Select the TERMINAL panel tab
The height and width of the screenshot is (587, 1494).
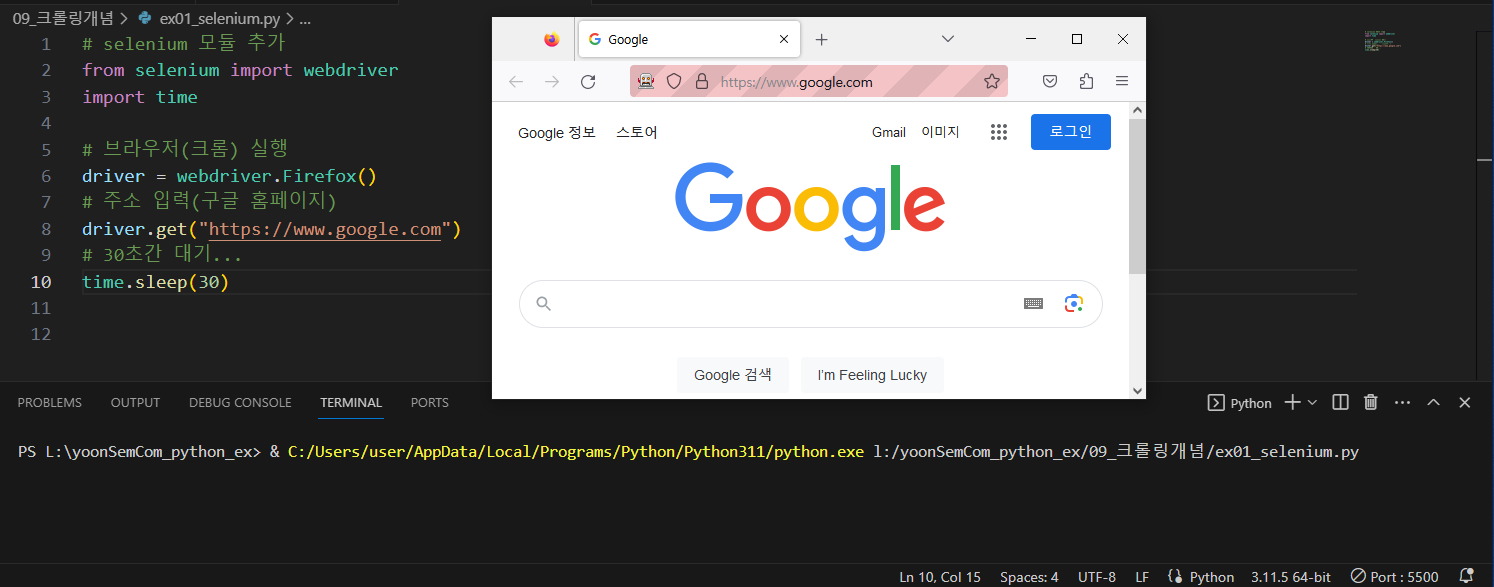[351, 403]
